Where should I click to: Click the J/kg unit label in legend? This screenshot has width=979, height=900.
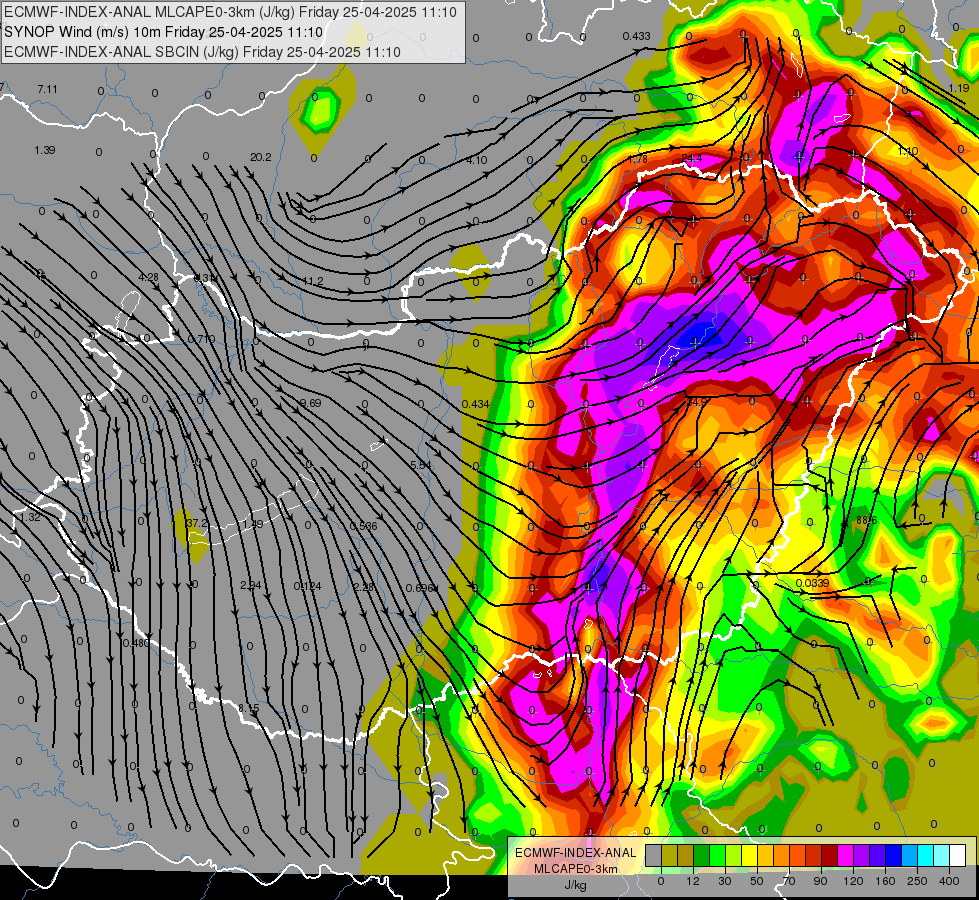[576, 885]
